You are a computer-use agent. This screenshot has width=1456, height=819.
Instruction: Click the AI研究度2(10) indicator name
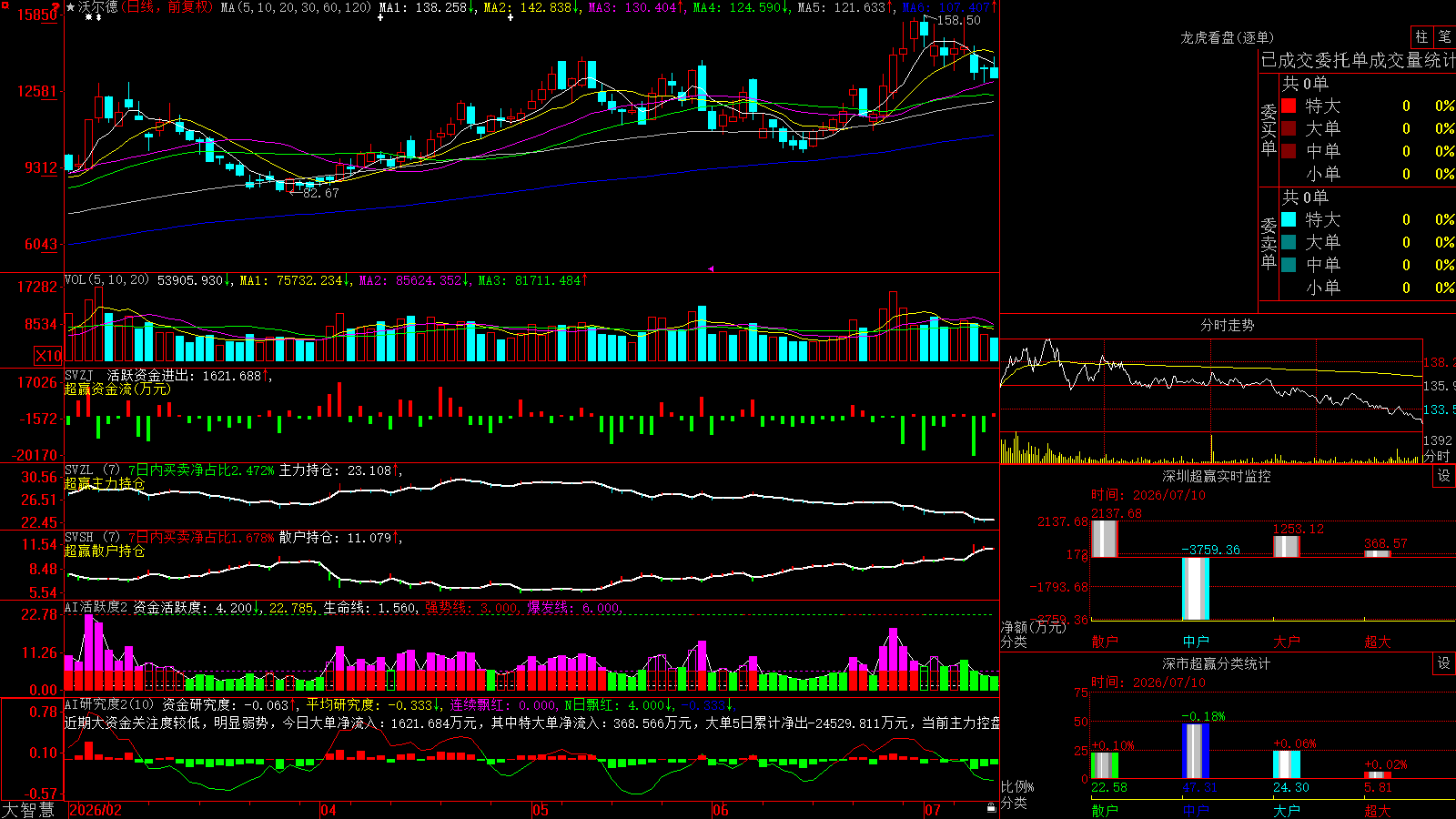coord(109,704)
